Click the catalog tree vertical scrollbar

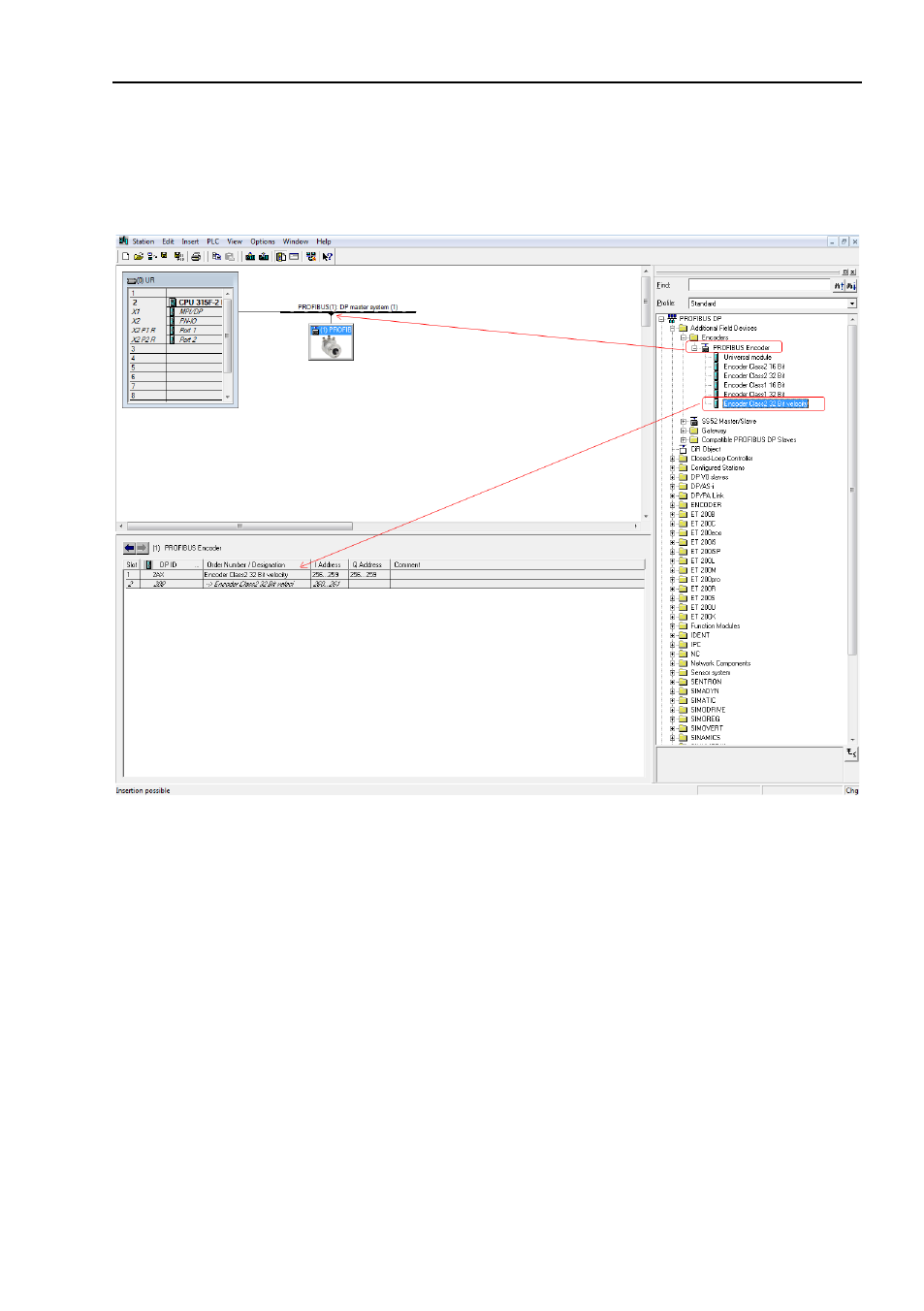pos(852,531)
